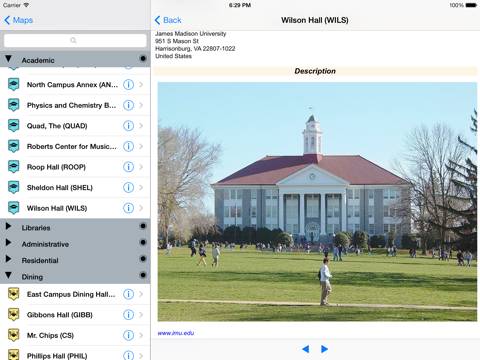
Task: Toggle the Administrative section dot button
Action: click(x=143, y=242)
